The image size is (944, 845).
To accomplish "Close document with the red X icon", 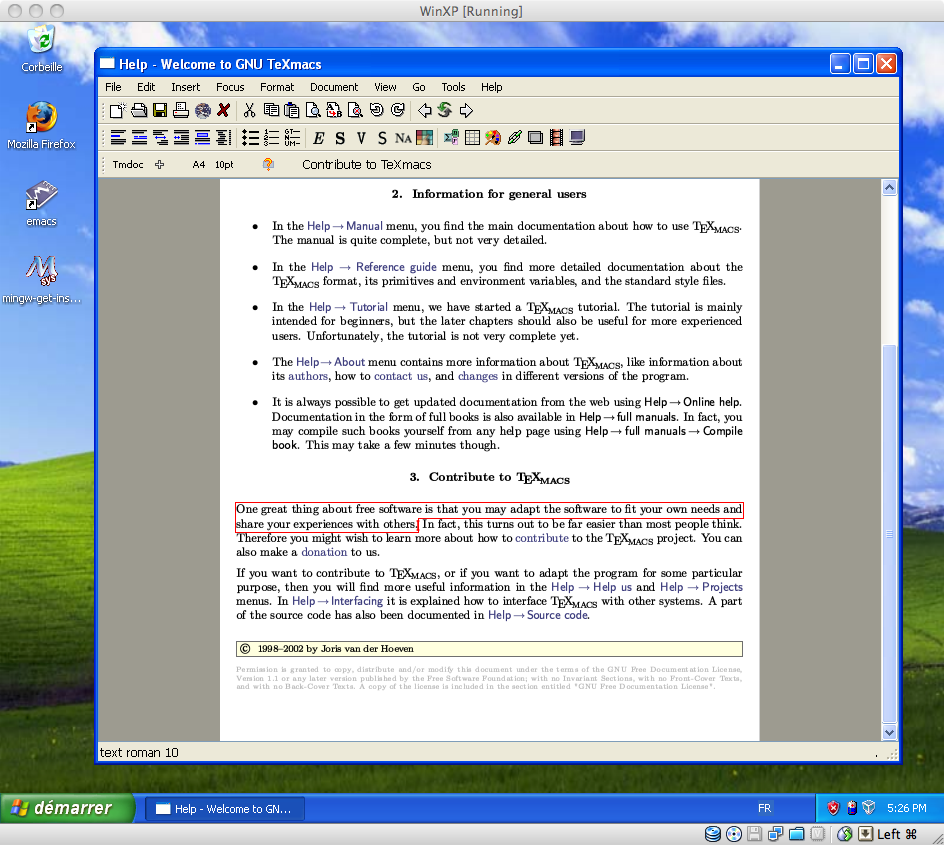I will (223, 110).
